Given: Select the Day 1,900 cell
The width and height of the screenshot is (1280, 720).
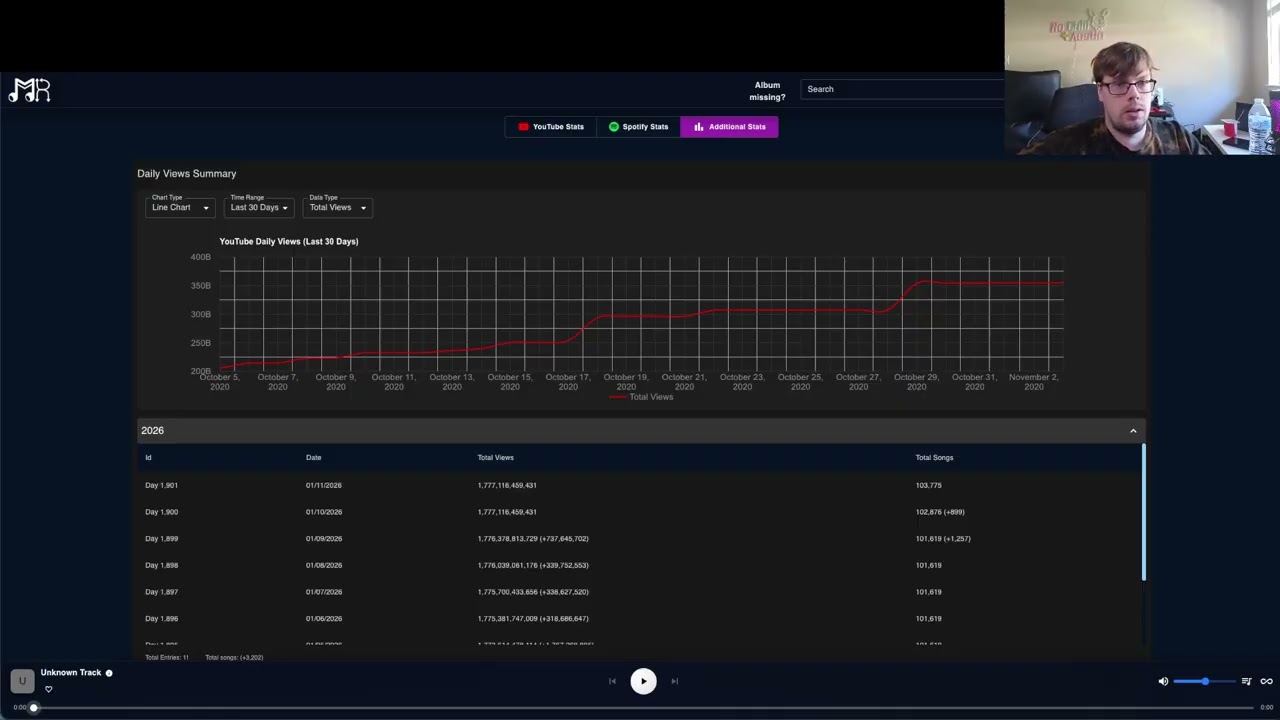Looking at the screenshot, I should click(x=161, y=512).
